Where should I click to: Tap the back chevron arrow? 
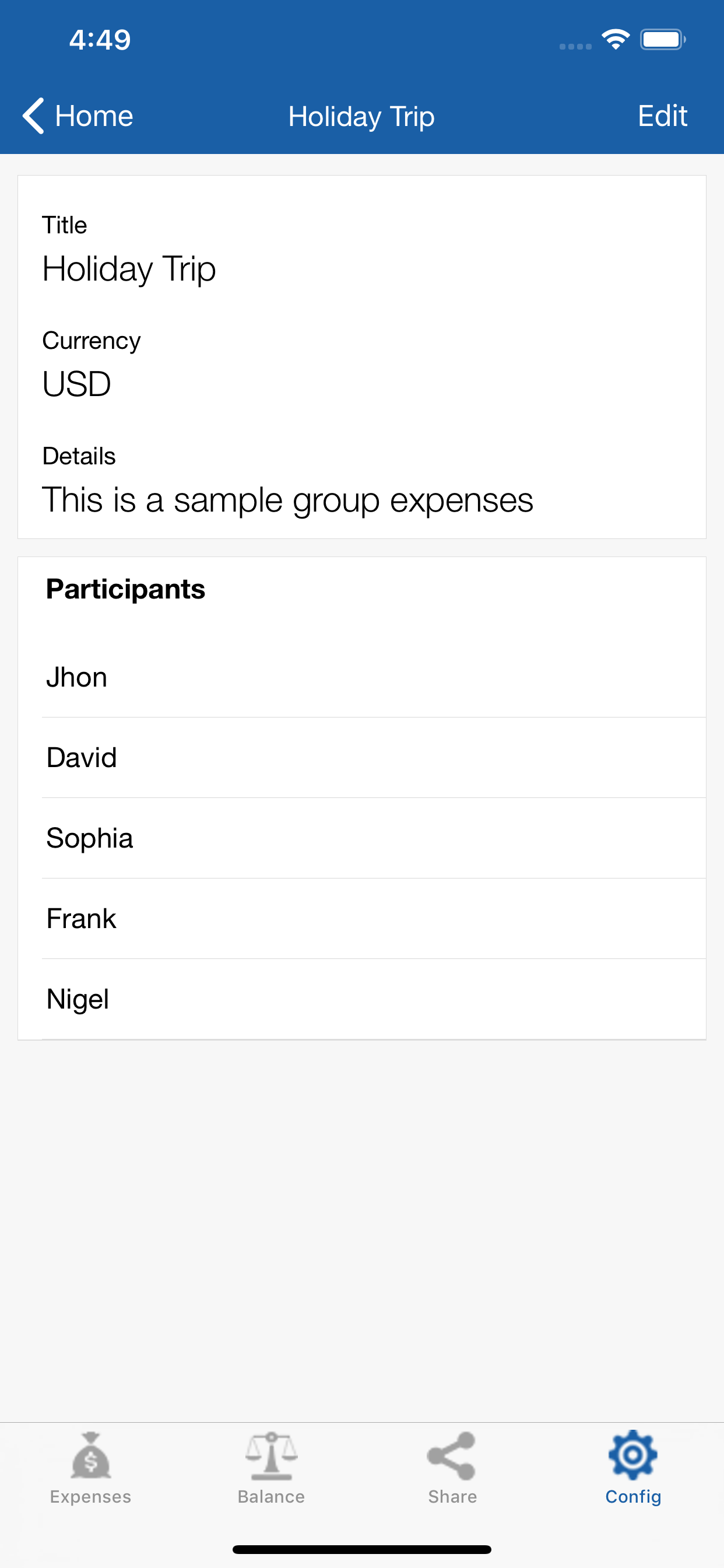pos(33,116)
